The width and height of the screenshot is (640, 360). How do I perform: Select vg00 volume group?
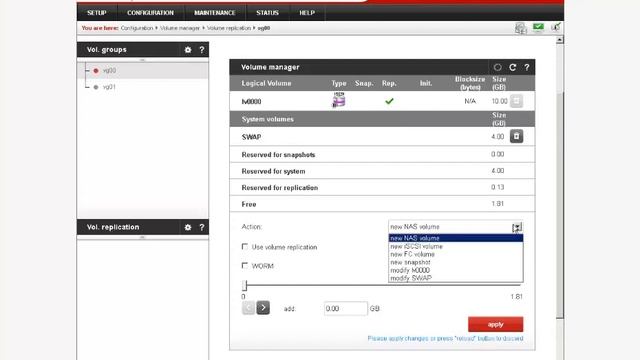(109, 71)
